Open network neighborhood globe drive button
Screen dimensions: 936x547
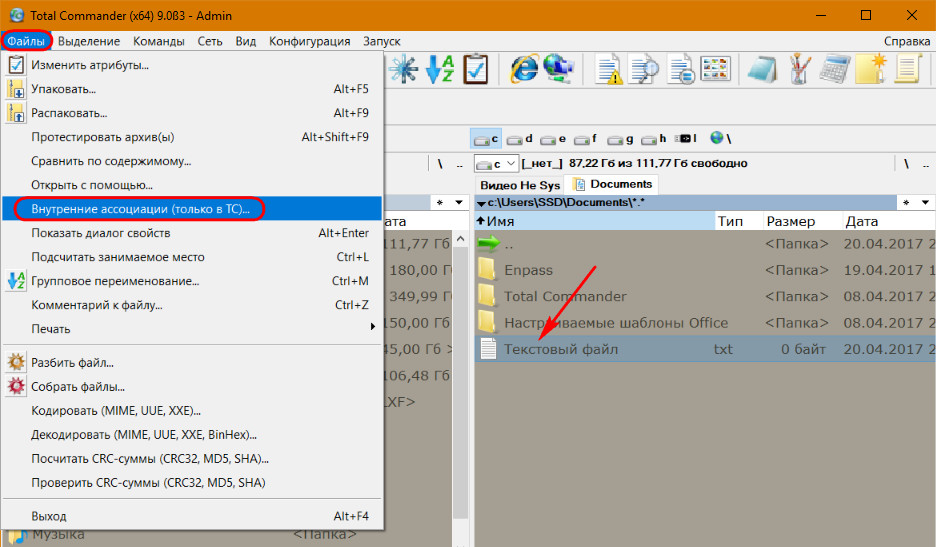tap(721, 139)
